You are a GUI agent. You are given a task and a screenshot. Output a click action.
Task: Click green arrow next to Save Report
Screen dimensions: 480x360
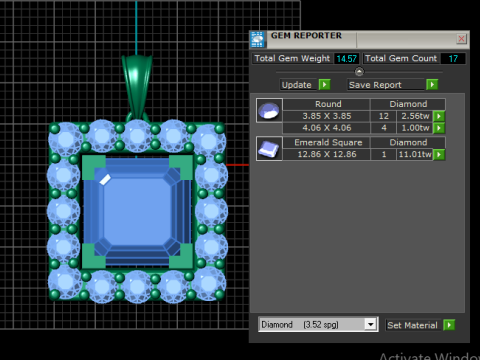coord(432,85)
